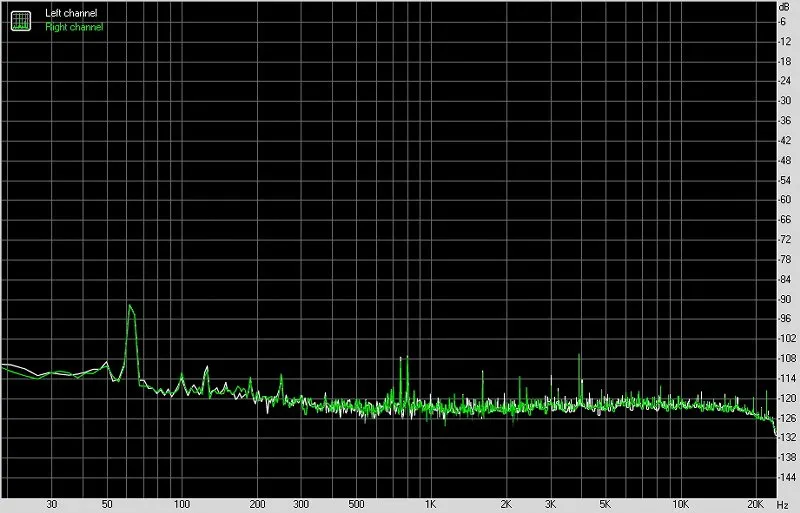Click the '-12' dB axis value
This screenshot has width=800, height=513.
(785, 42)
